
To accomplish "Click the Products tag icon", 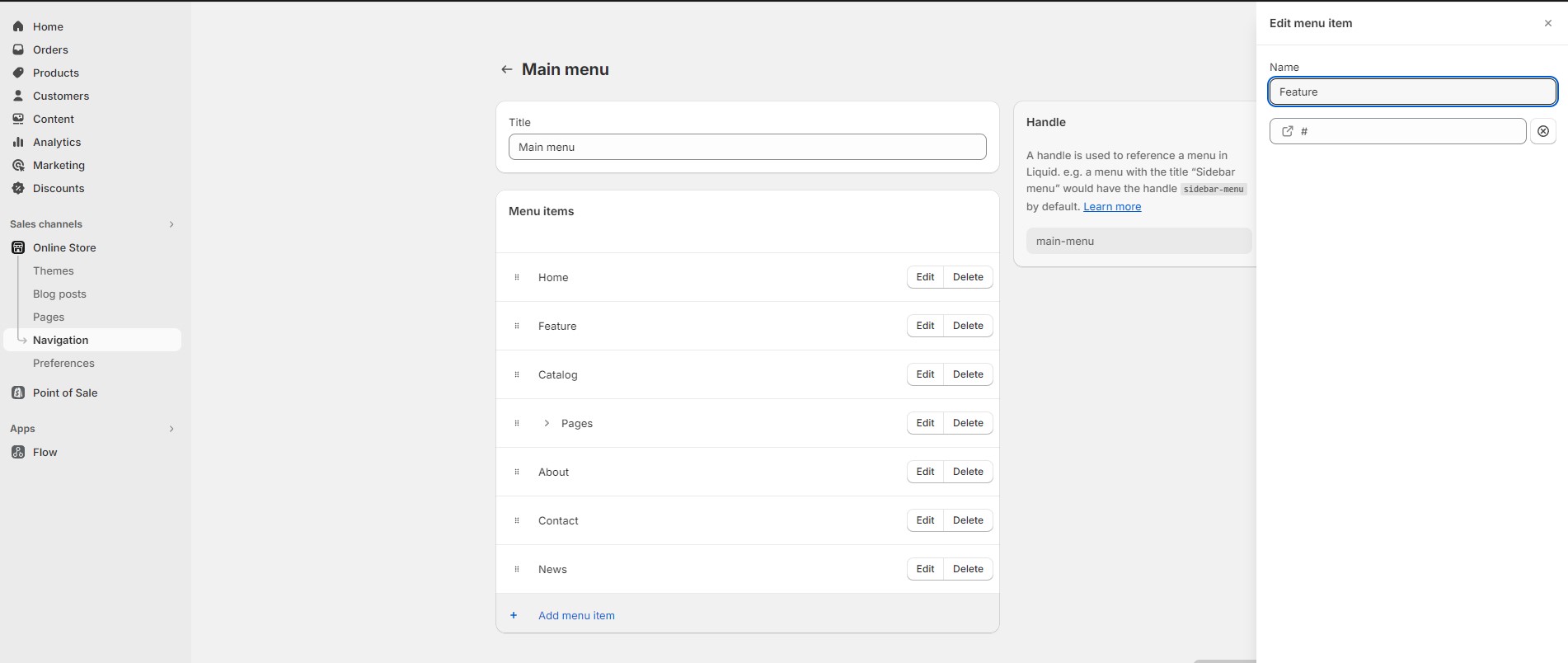I will point(18,73).
